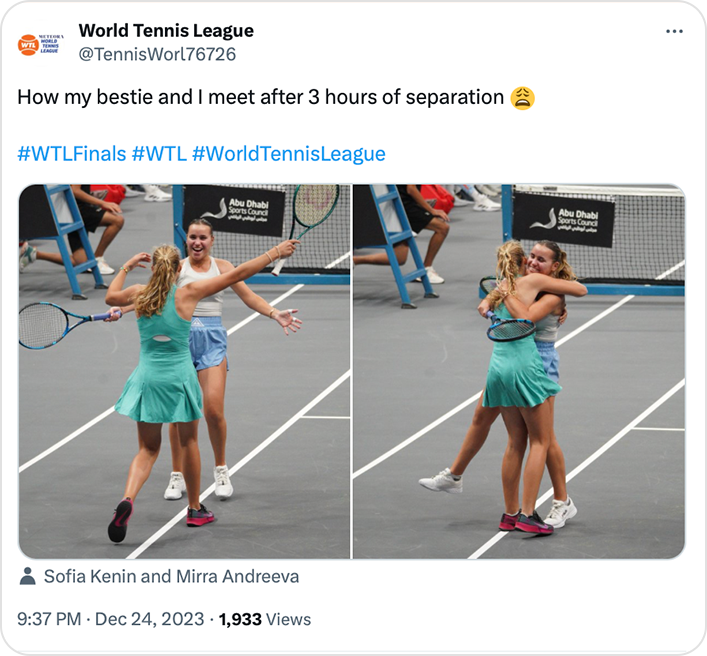Viewport: 707px width, 656px height.
Task: Click the tagged Sofia Kenin and Mirra Andreeva label
Action: (x=171, y=577)
